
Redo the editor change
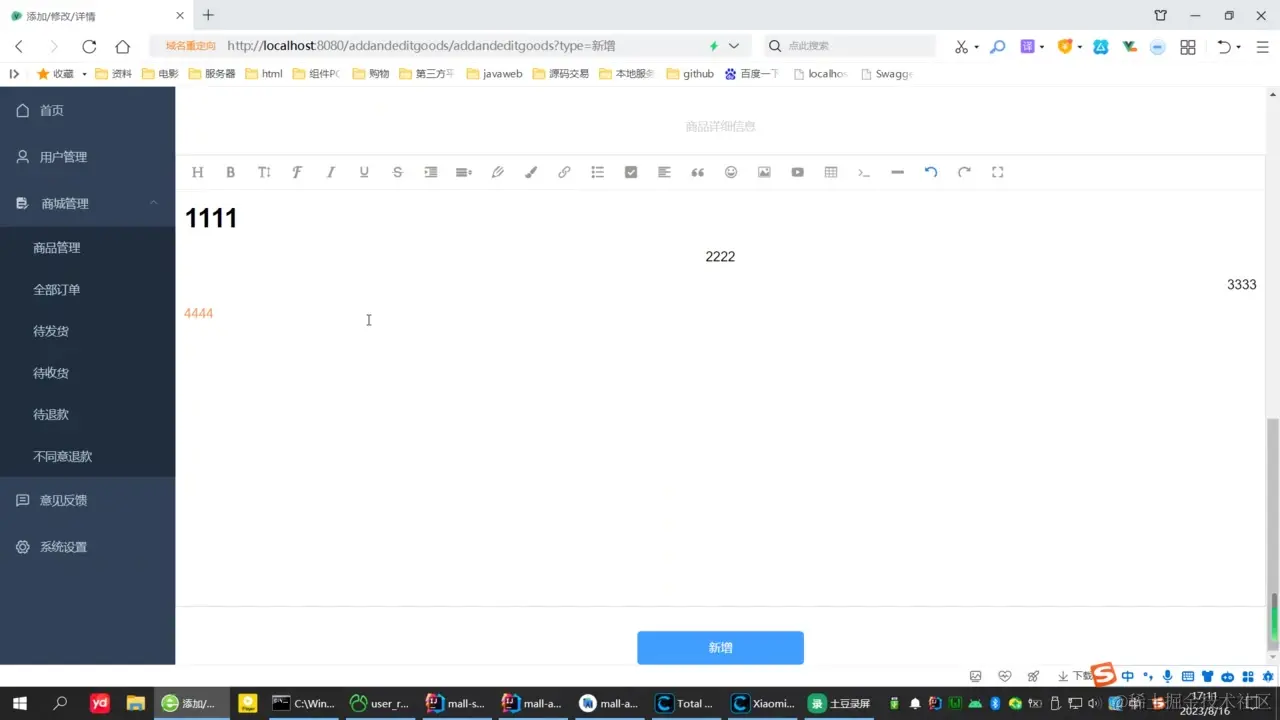coord(964,172)
